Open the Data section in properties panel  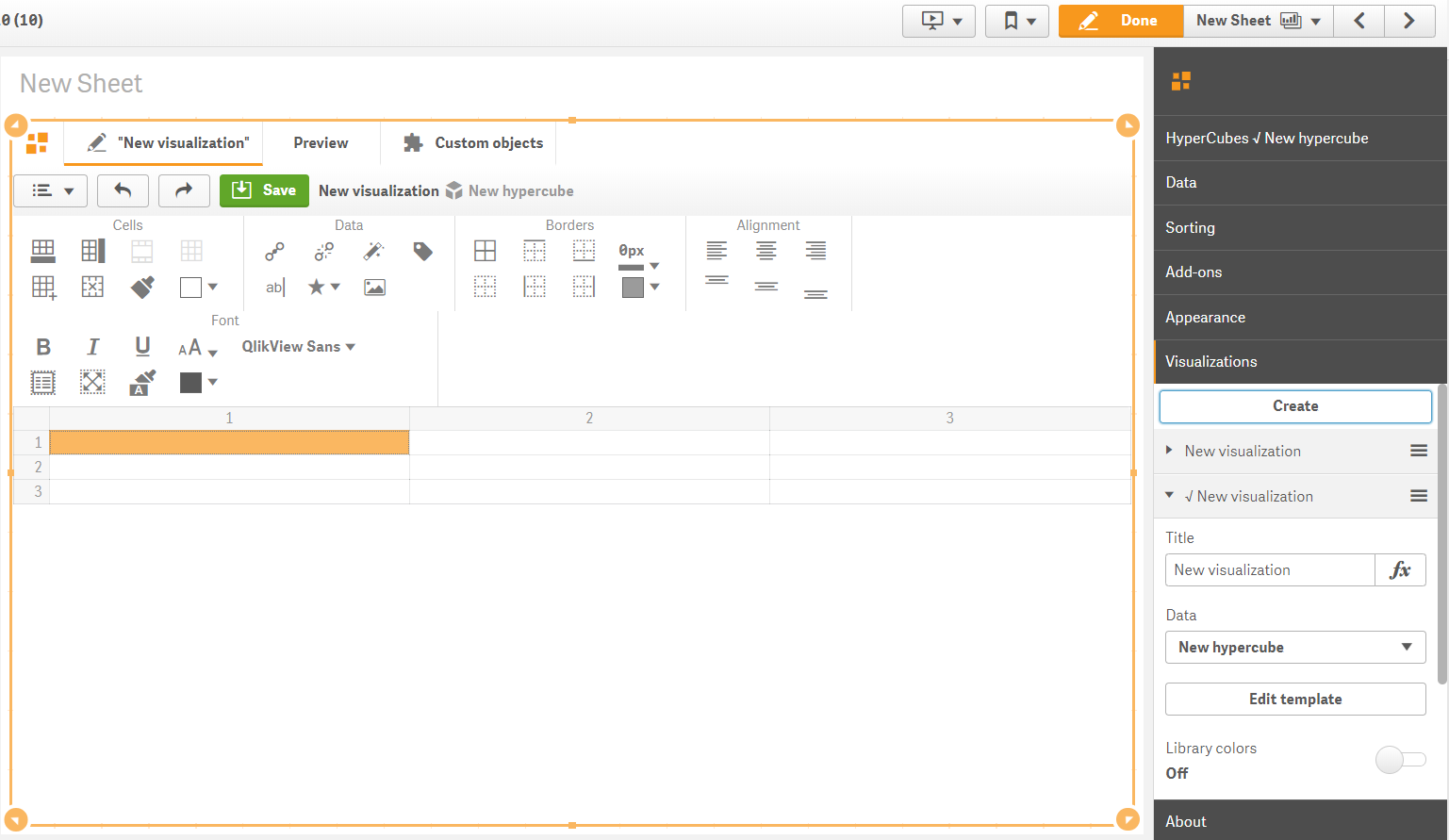pos(1300,183)
